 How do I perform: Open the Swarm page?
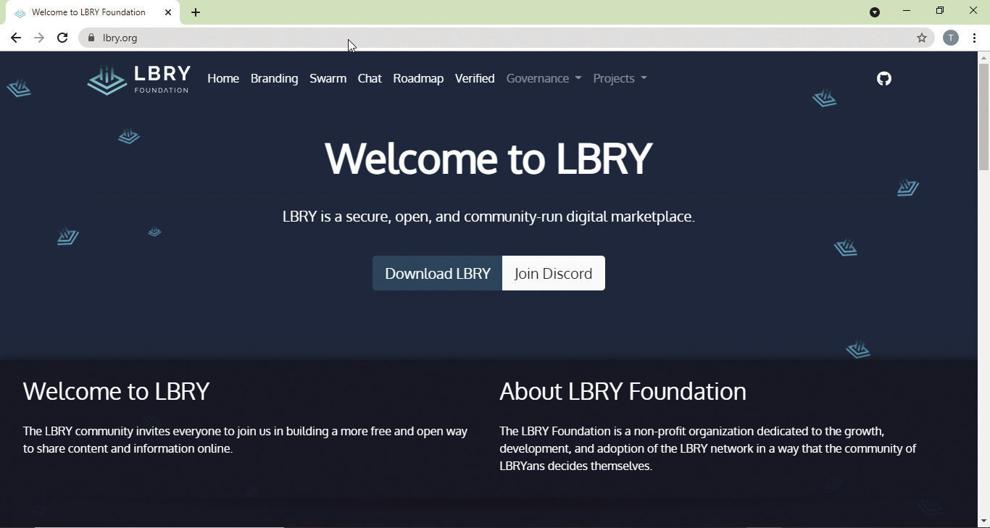pos(328,78)
